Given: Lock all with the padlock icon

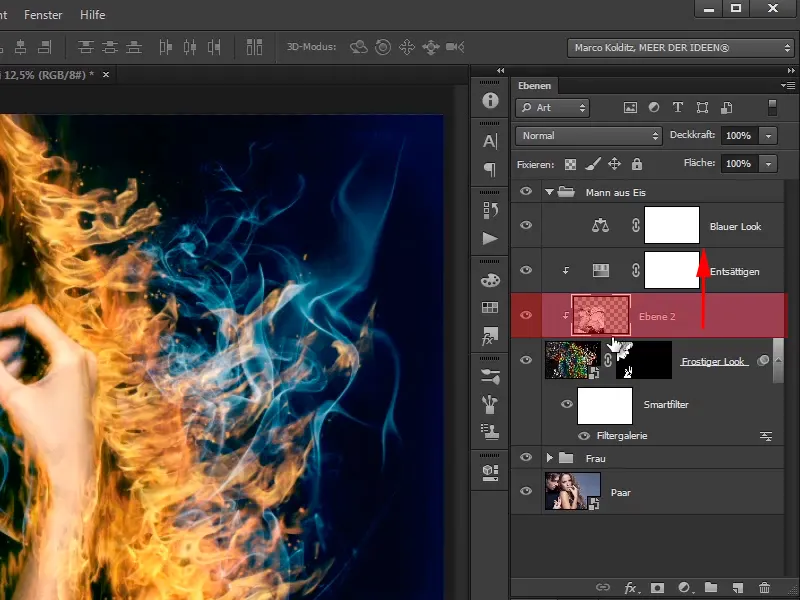Looking at the screenshot, I should pyautogui.click(x=637, y=164).
